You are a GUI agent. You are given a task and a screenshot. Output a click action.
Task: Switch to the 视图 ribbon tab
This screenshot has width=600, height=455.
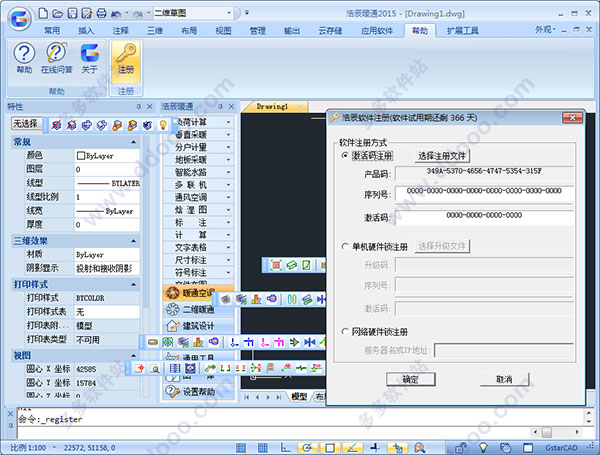[223, 31]
